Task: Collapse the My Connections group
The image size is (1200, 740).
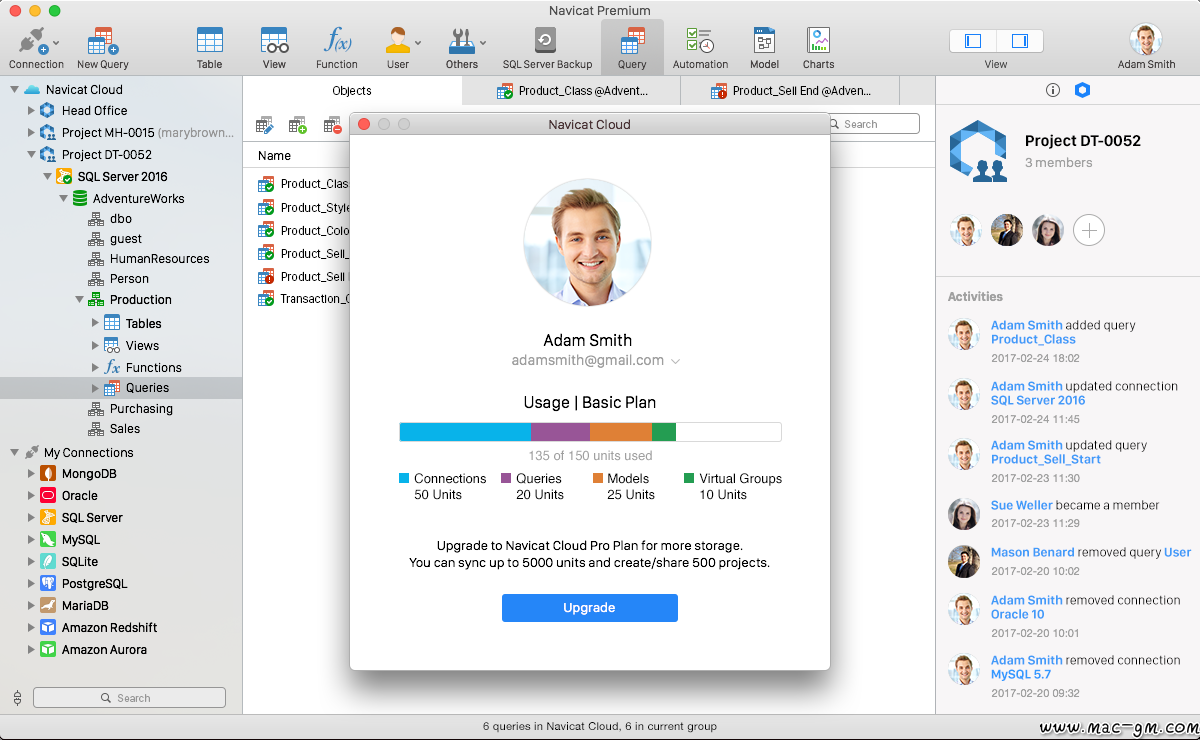Action: pyautogui.click(x=14, y=452)
